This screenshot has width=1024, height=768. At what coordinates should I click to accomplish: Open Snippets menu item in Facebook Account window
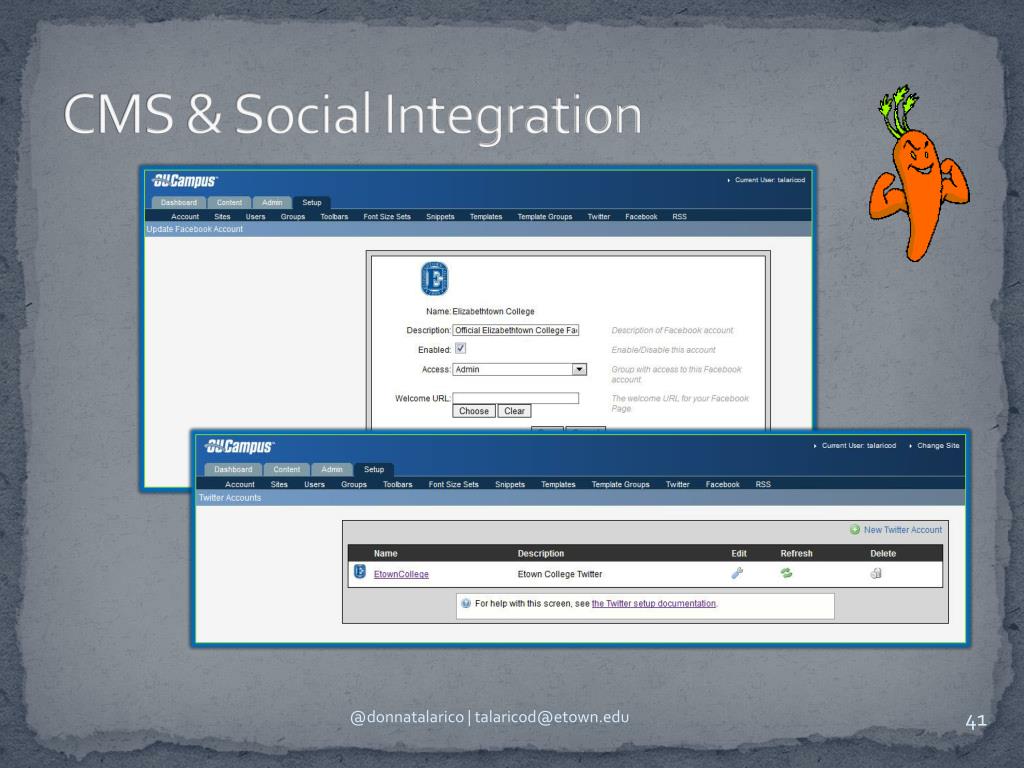pos(440,217)
